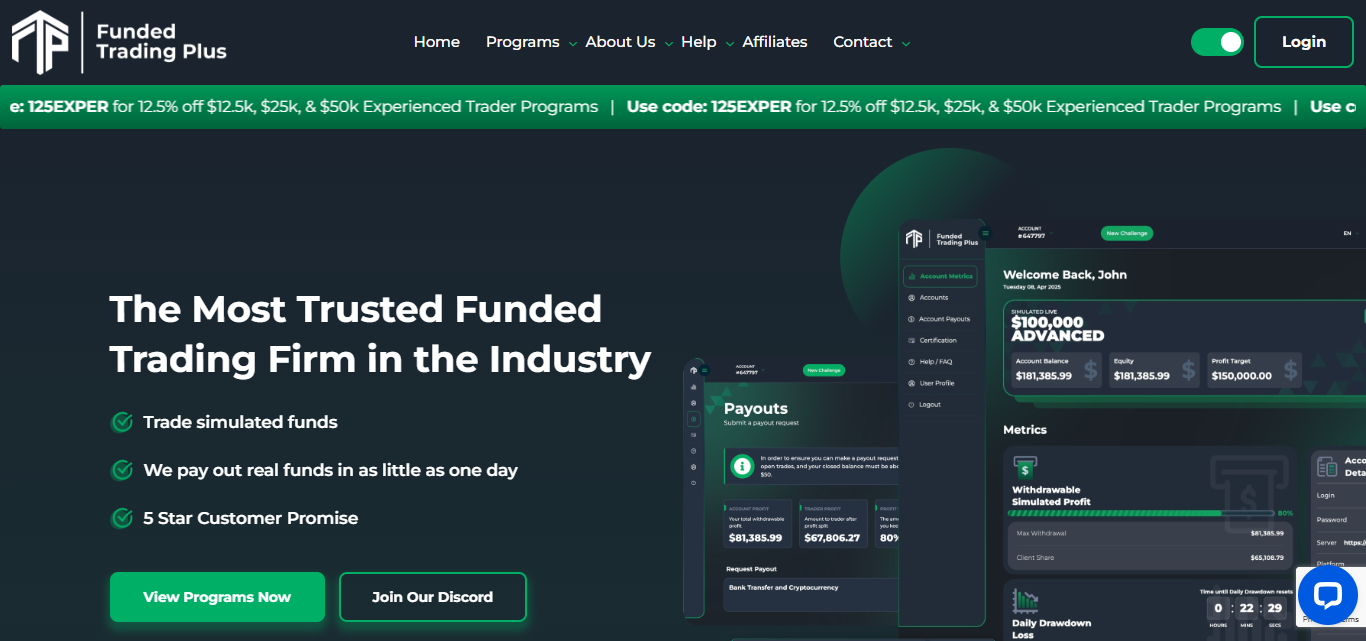Open EN language selector in dashboard preview

[x=1349, y=233]
